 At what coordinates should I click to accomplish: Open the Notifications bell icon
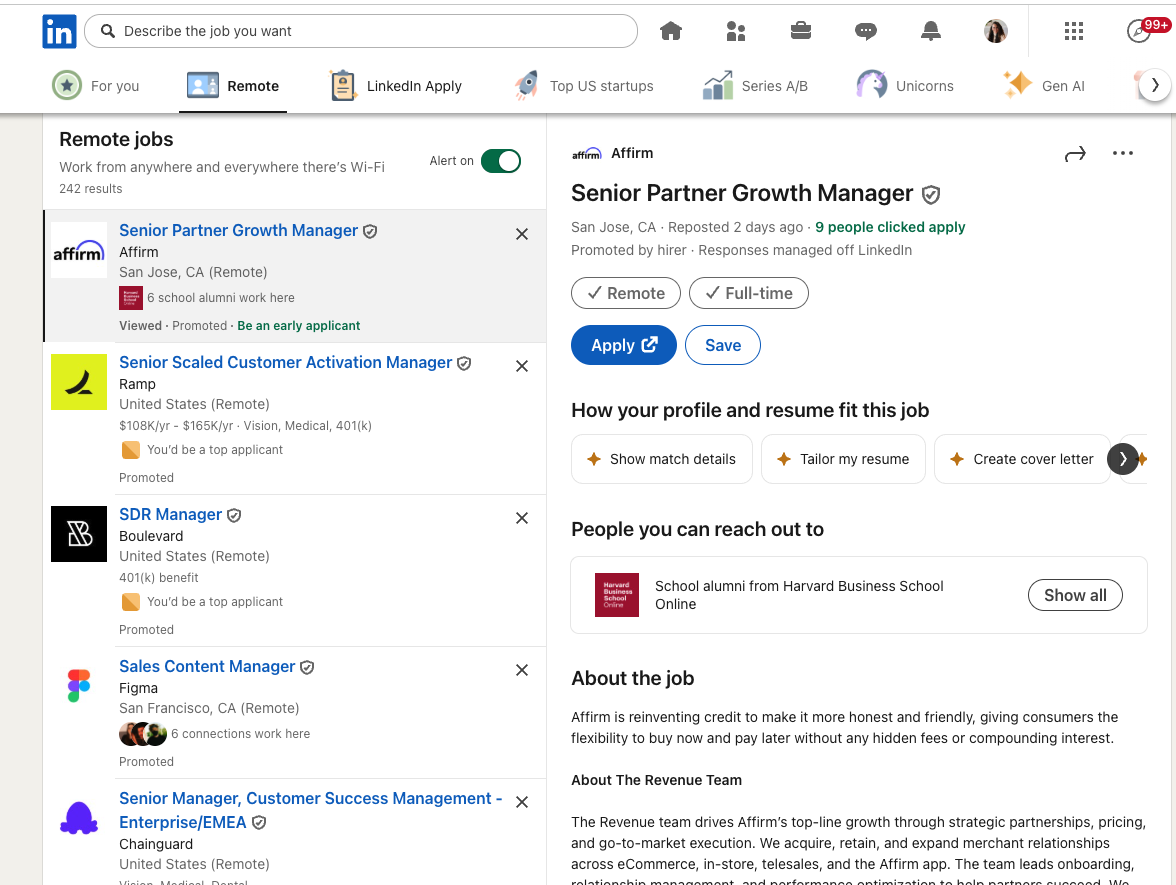pos(931,31)
